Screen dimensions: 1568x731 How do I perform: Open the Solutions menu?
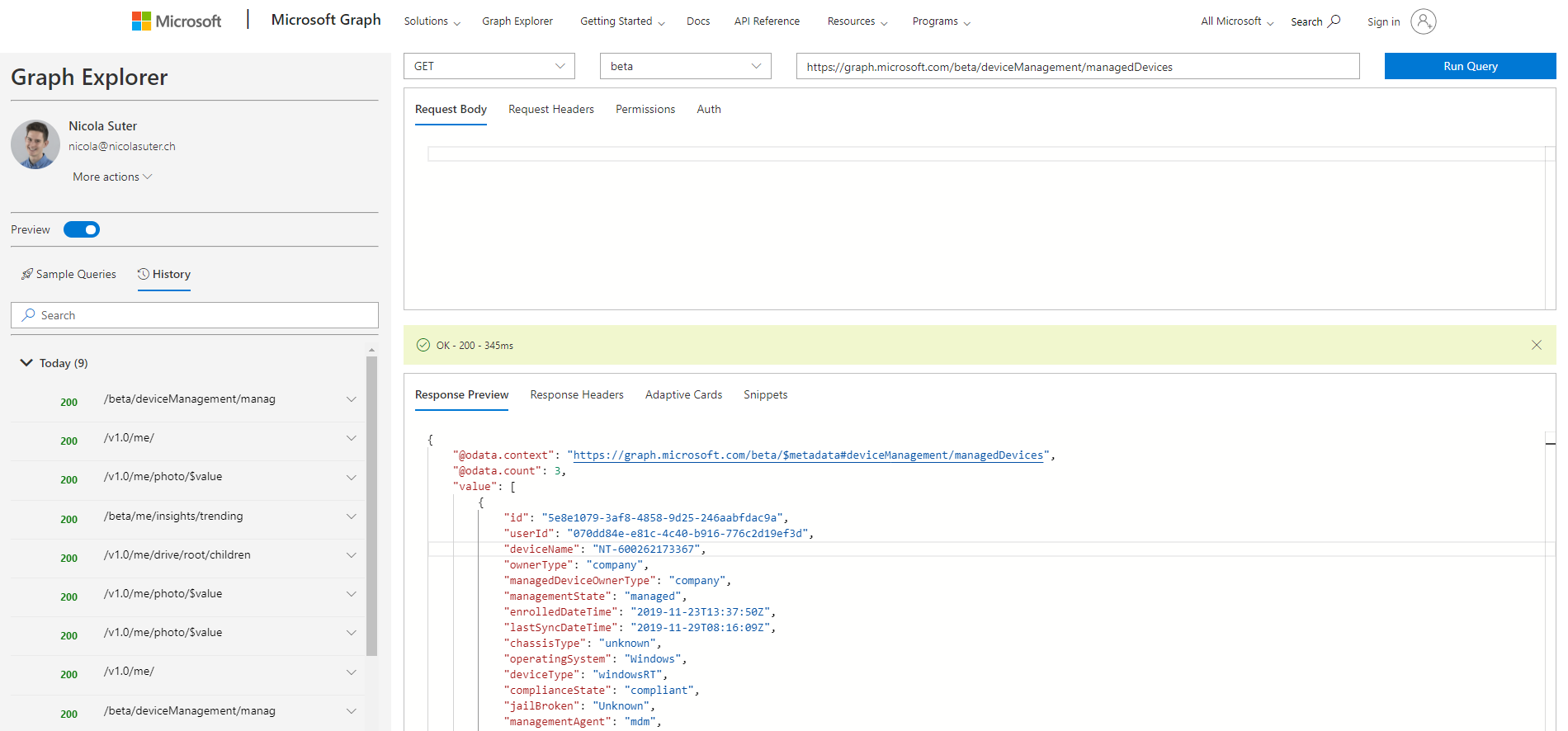(x=432, y=21)
